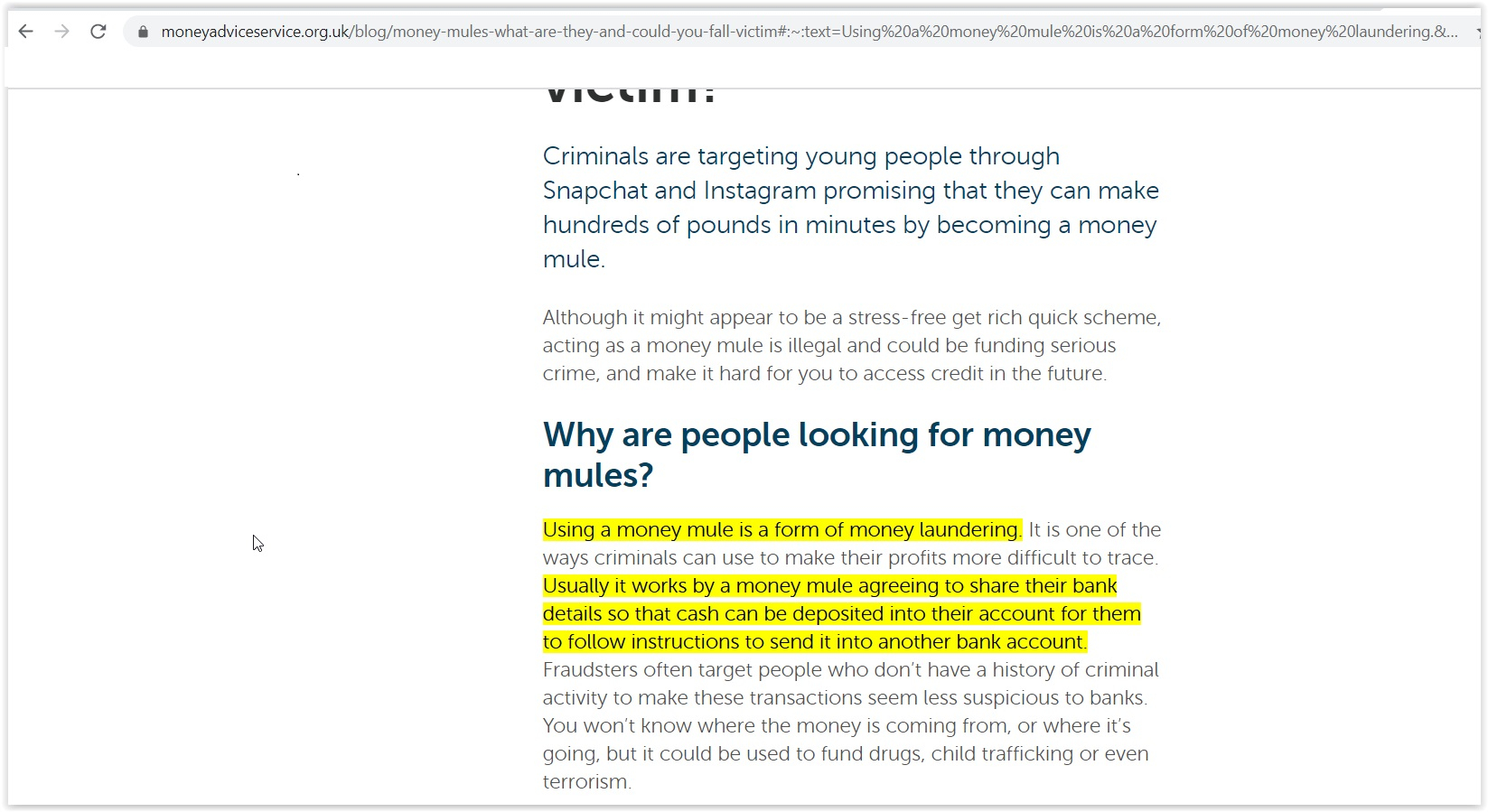Viewport: 1488px width, 812px height.
Task: View site information via padlock icon
Action: point(143,32)
